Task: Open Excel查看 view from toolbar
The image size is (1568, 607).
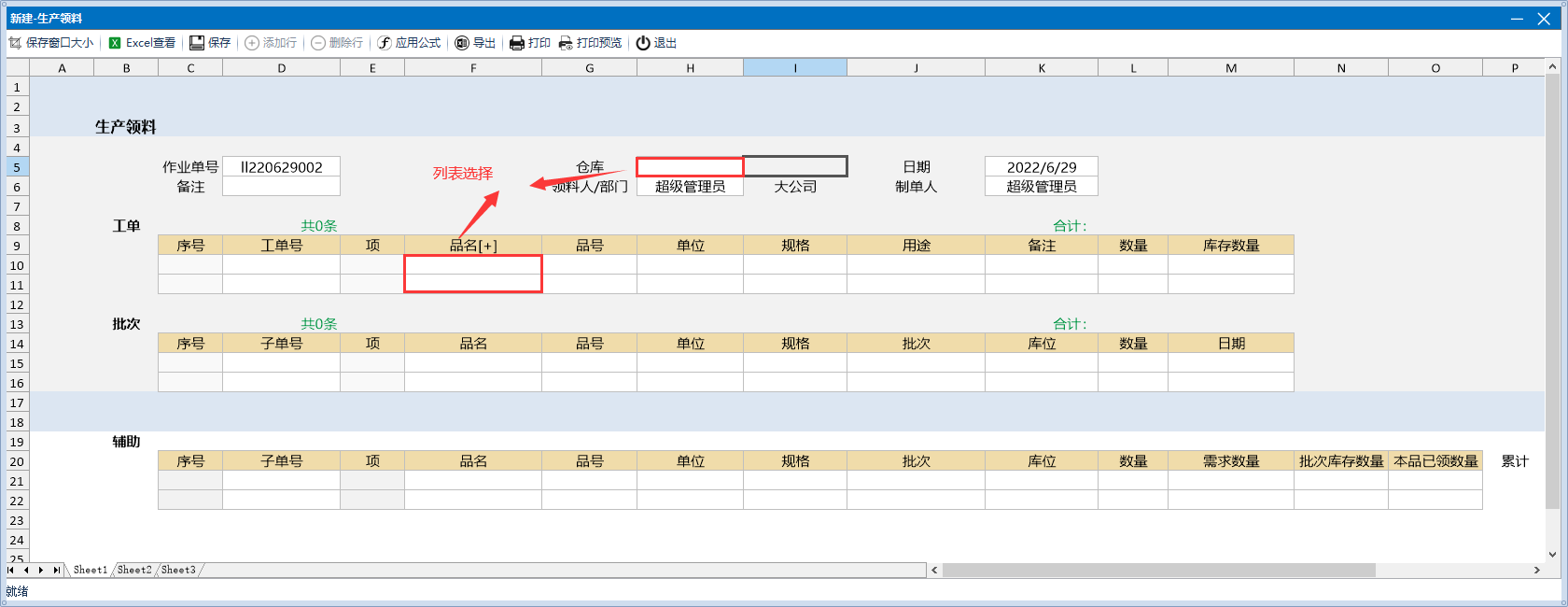Action: click(x=115, y=43)
